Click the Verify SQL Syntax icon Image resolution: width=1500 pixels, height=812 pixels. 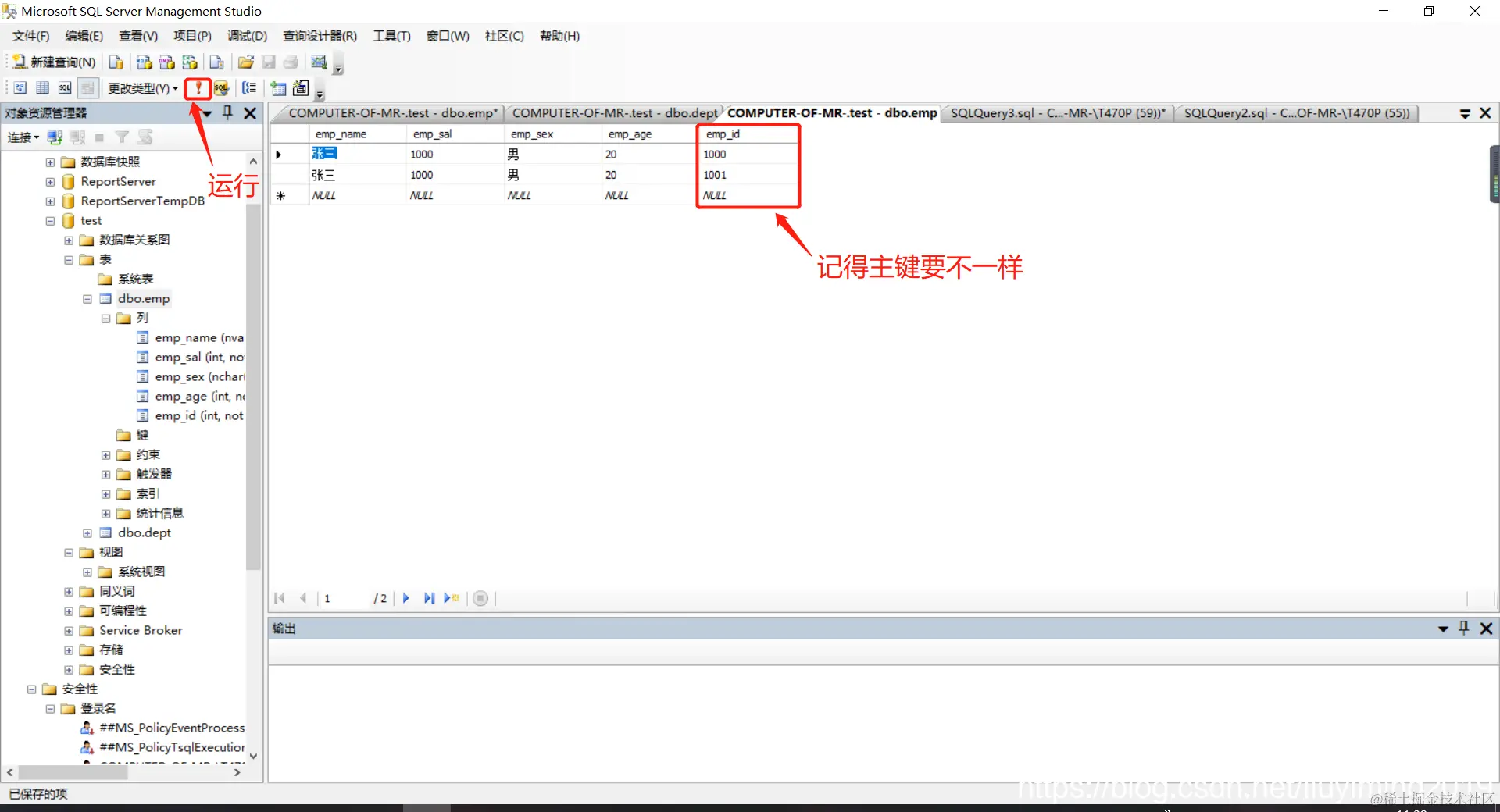click(x=221, y=88)
